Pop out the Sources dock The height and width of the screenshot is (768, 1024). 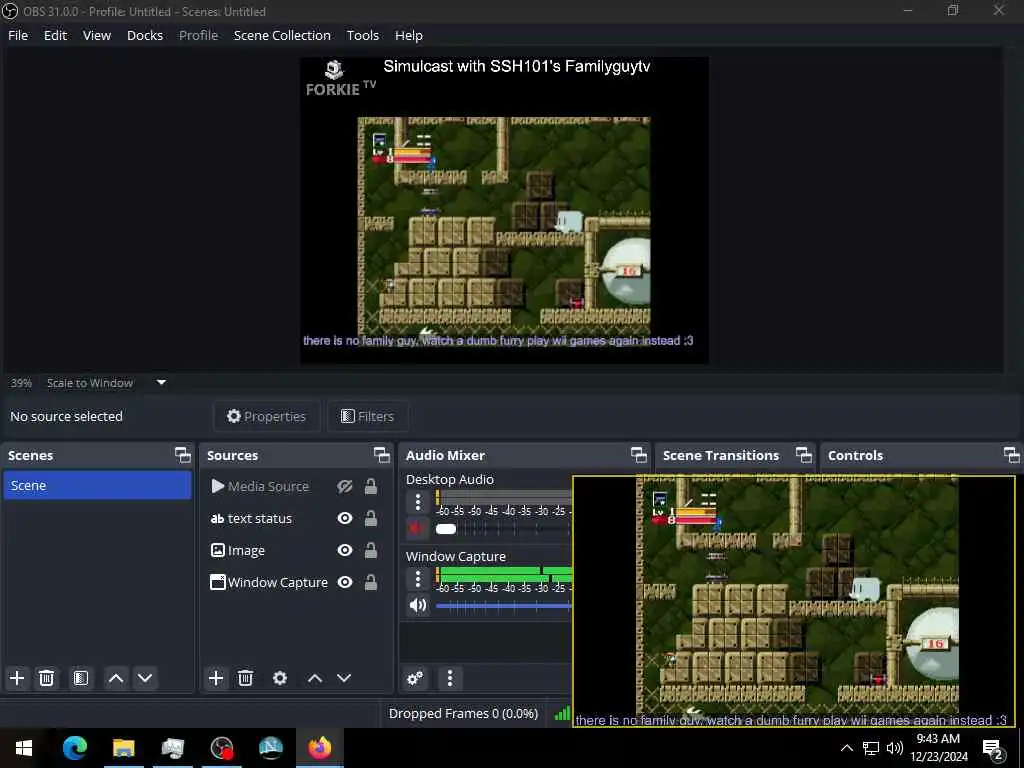tap(382, 455)
